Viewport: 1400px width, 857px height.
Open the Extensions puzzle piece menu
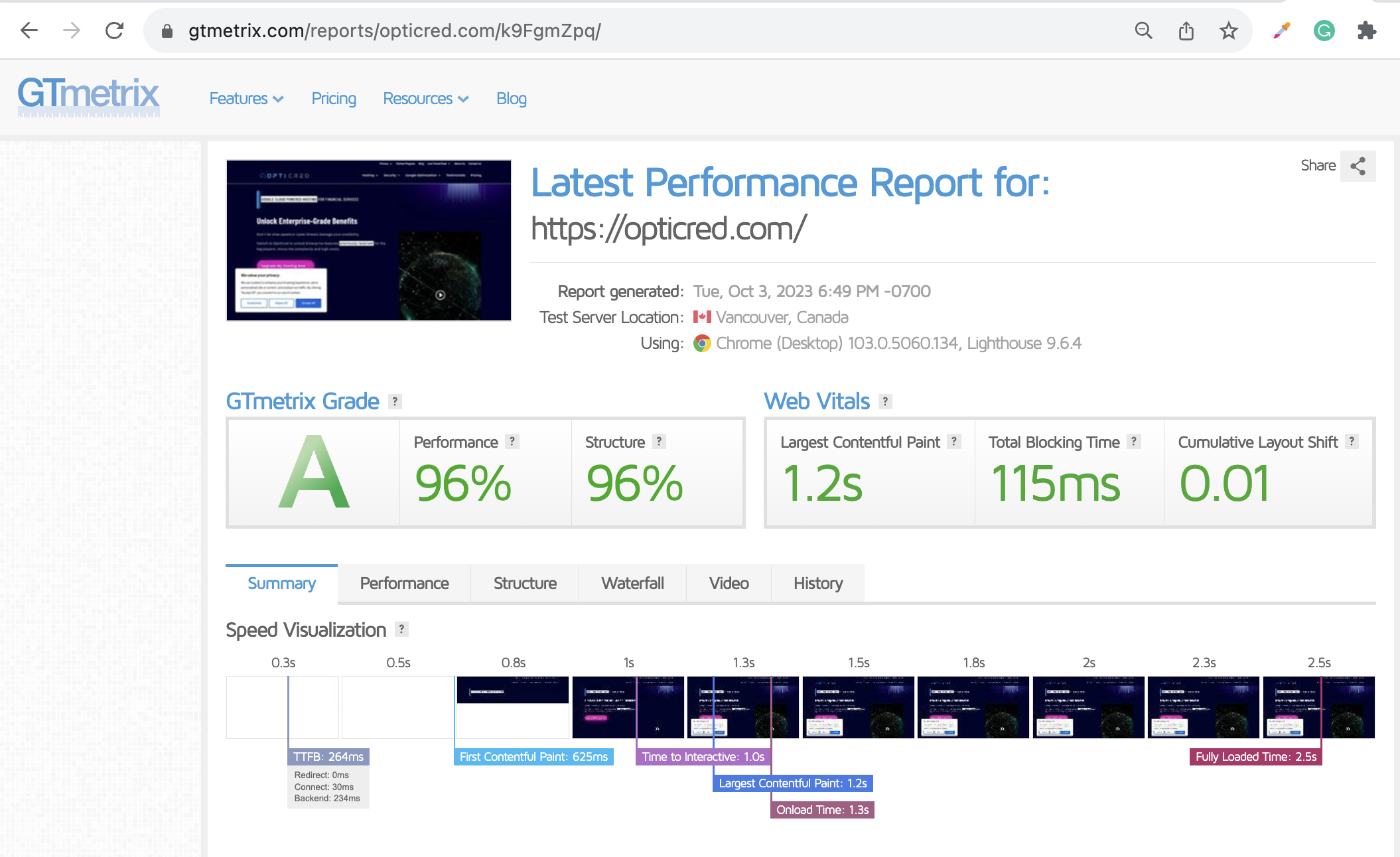(1367, 31)
